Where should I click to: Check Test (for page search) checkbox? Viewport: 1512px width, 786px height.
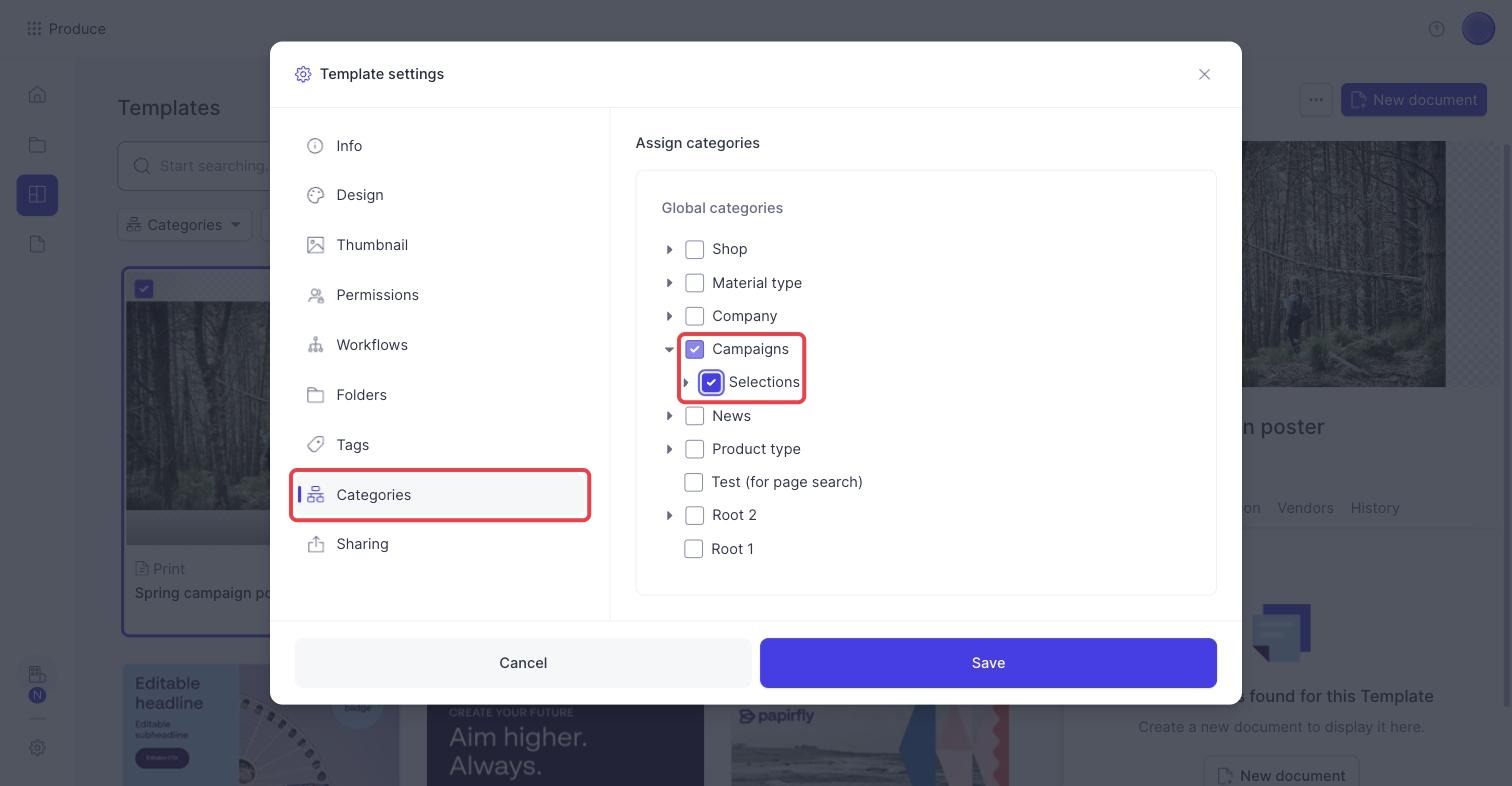(693, 482)
